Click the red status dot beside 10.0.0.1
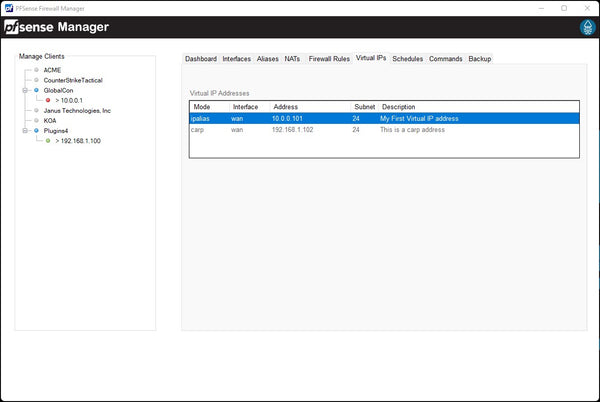This screenshot has width=600, height=402. pos(48,100)
